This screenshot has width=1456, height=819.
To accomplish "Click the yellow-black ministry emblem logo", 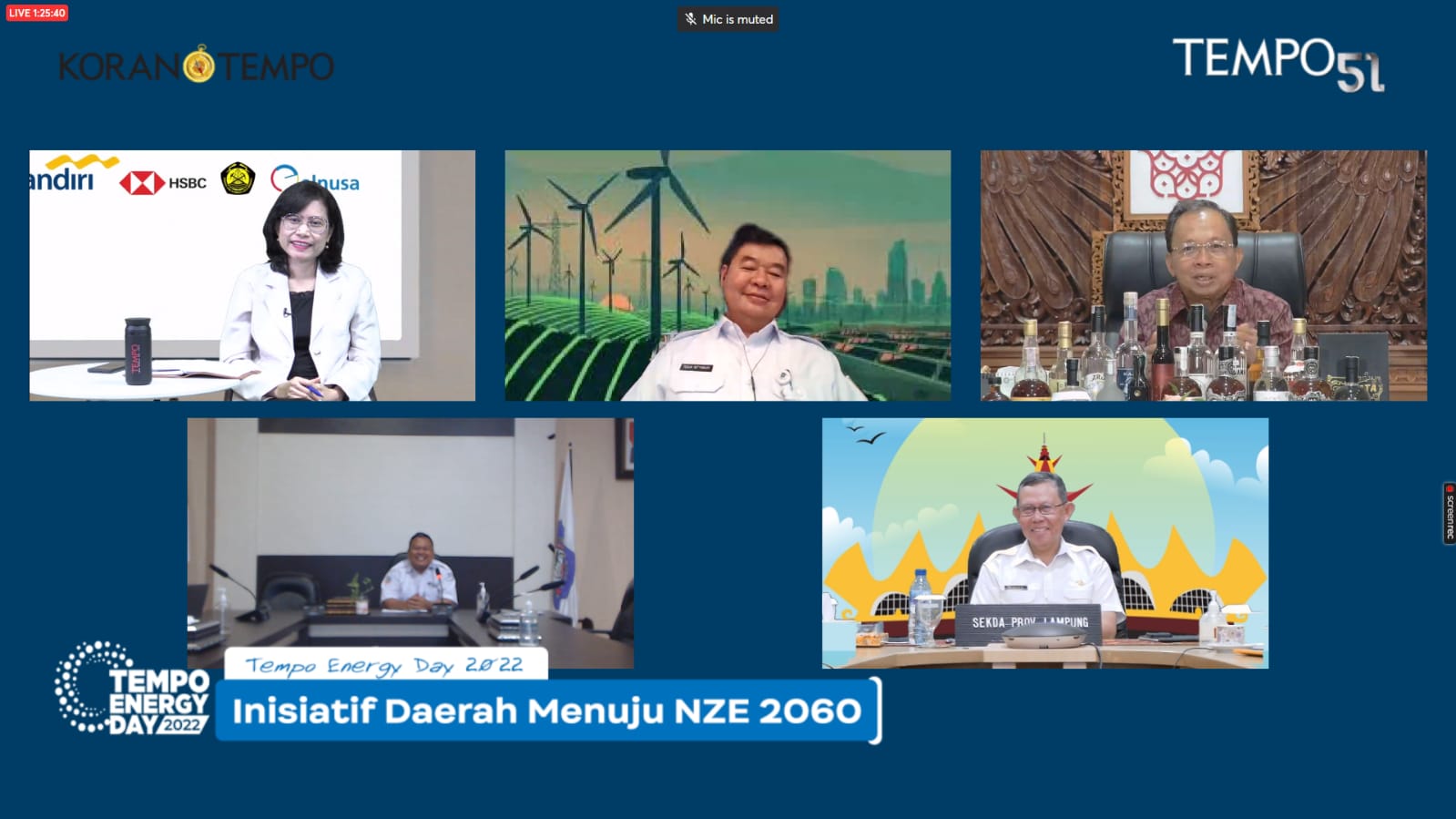I will tap(238, 179).
